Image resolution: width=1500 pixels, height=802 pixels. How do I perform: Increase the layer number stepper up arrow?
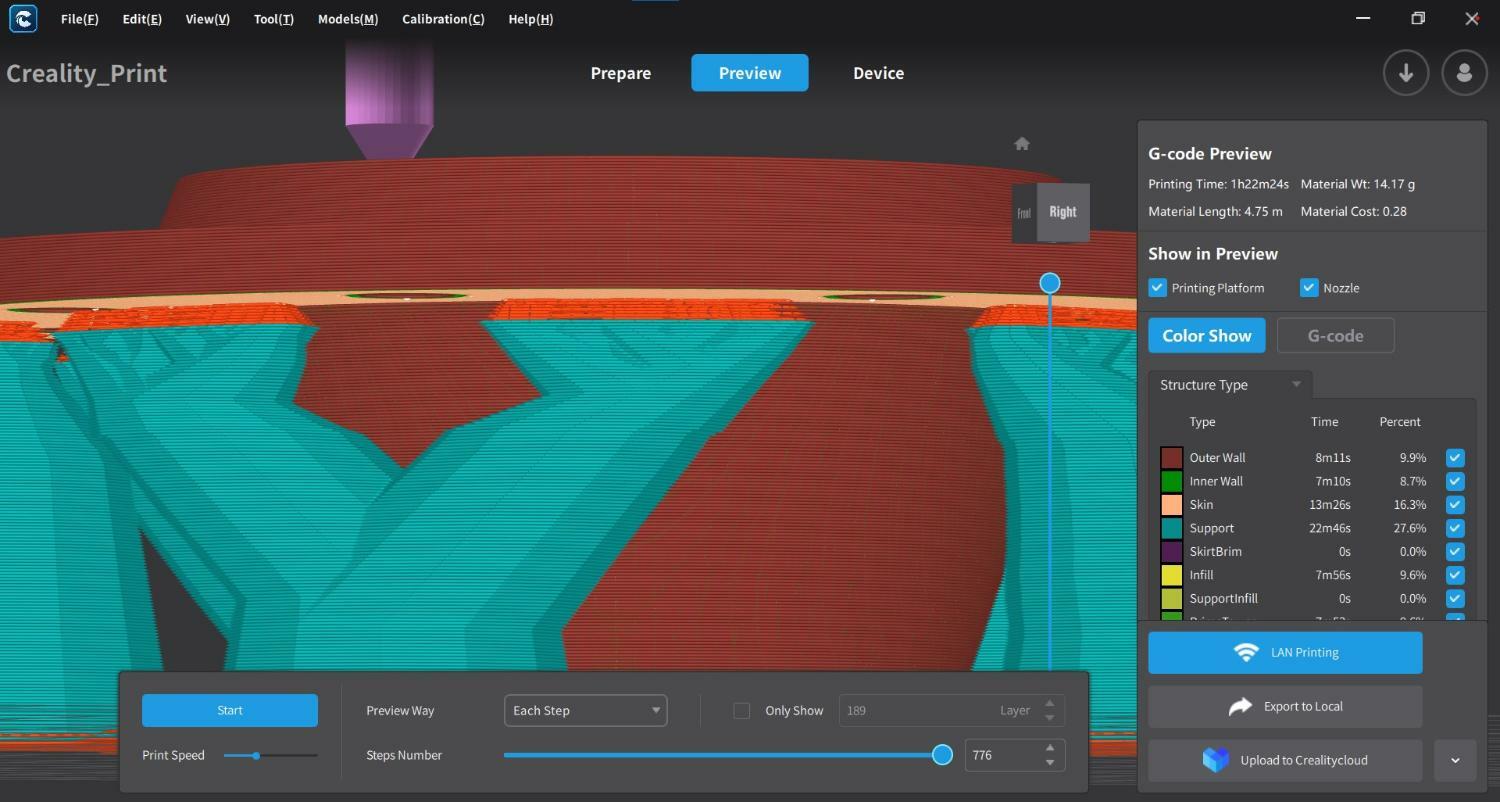1049,704
